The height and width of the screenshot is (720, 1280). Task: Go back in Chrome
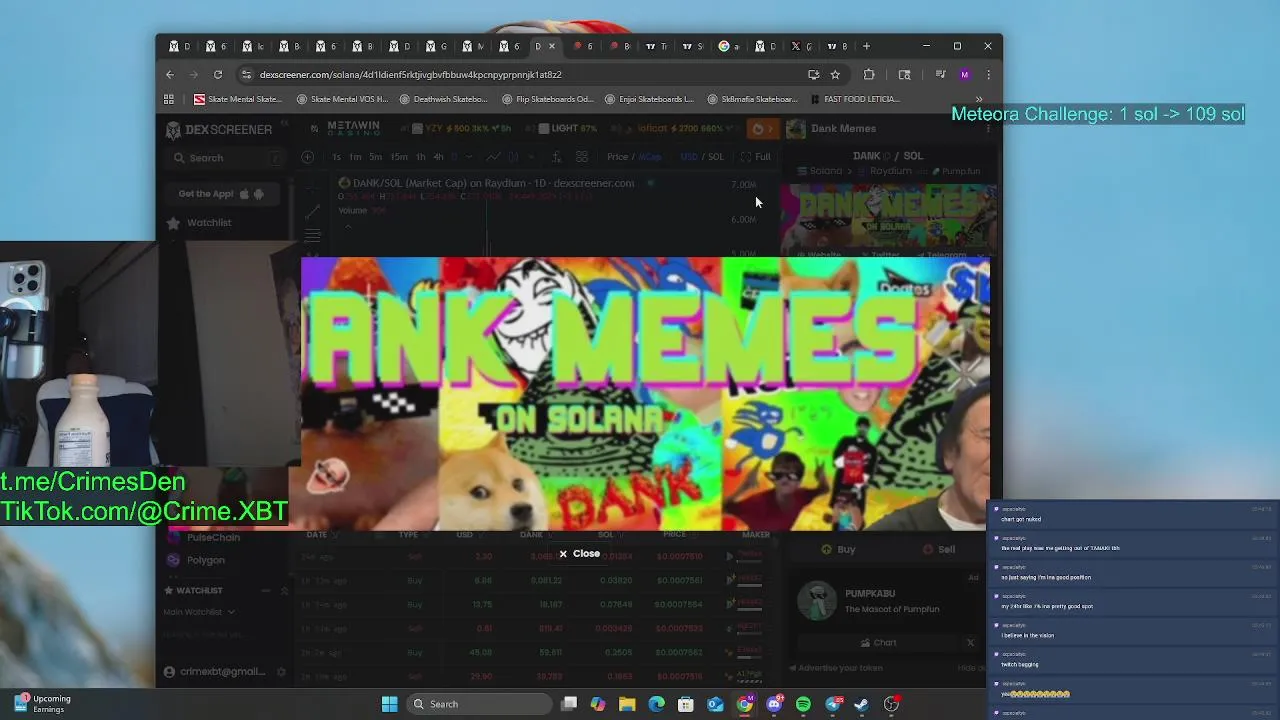click(x=170, y=74)
